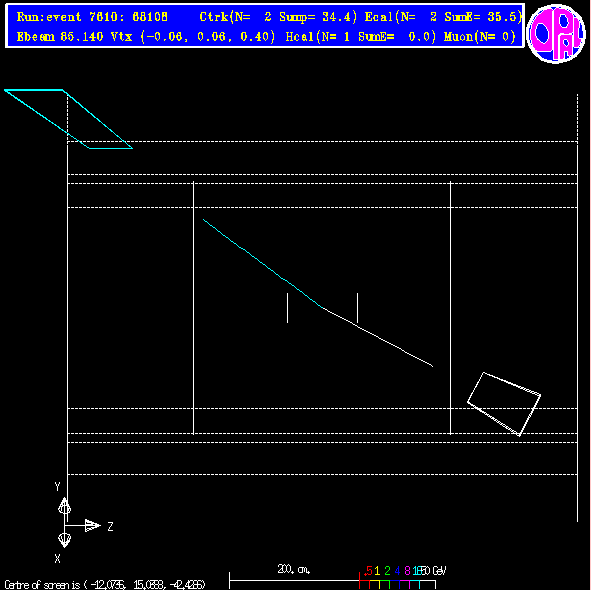Click the red .5 GeV color scale
Image resolution: width=591 pixels, height=590 pixels.
click(x=368, y=570)
